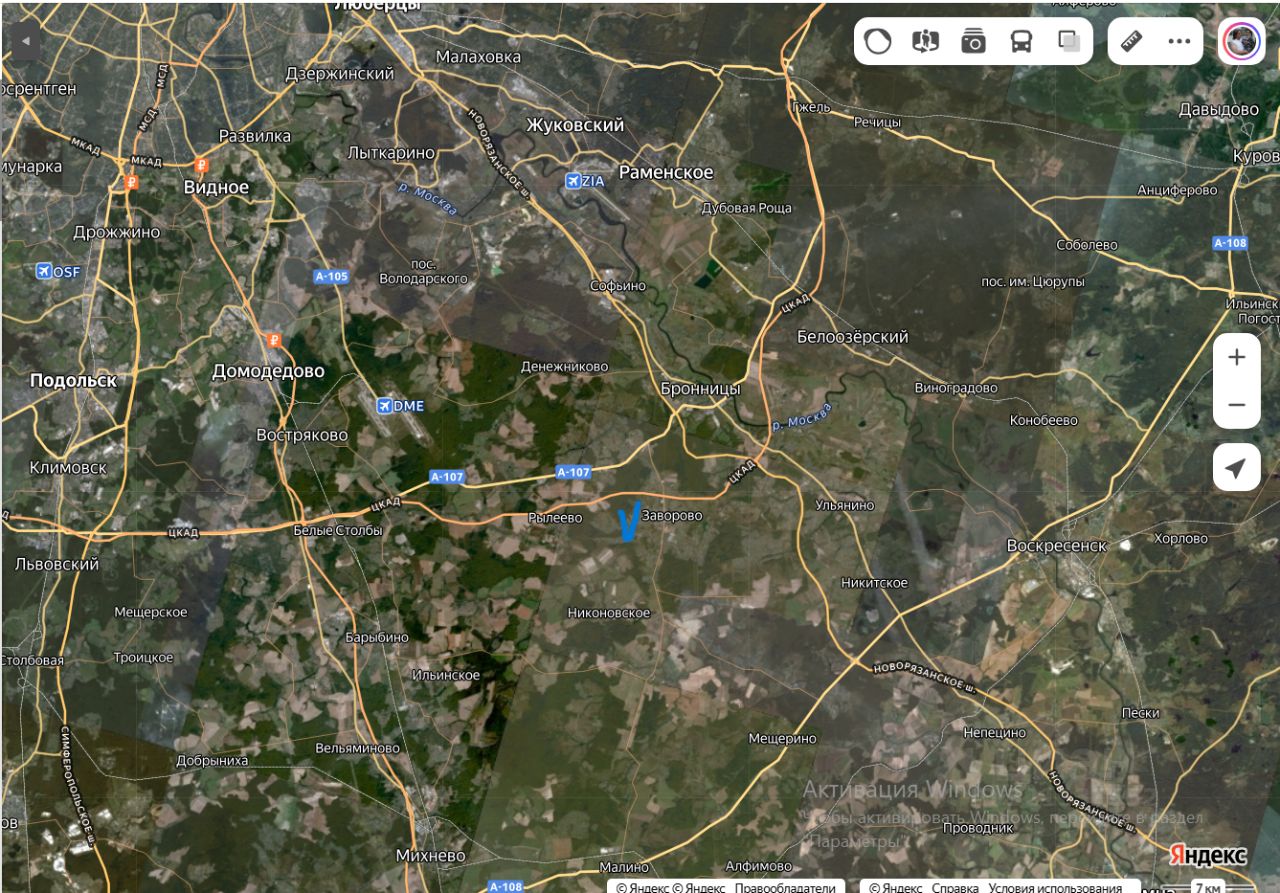
Task: Select the Подольск city label
Action: 73,380
